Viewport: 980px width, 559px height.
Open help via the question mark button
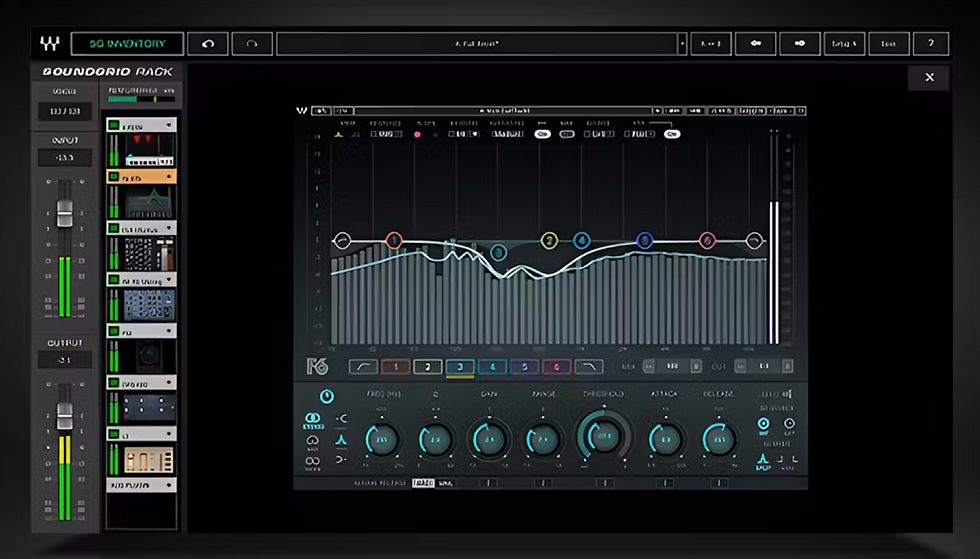pos(931,44)
